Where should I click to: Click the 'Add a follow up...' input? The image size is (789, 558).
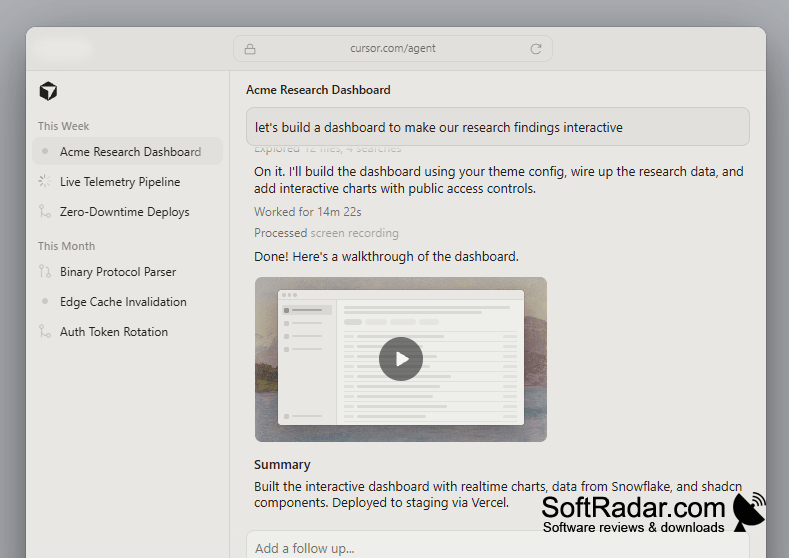tap(498, 545)
